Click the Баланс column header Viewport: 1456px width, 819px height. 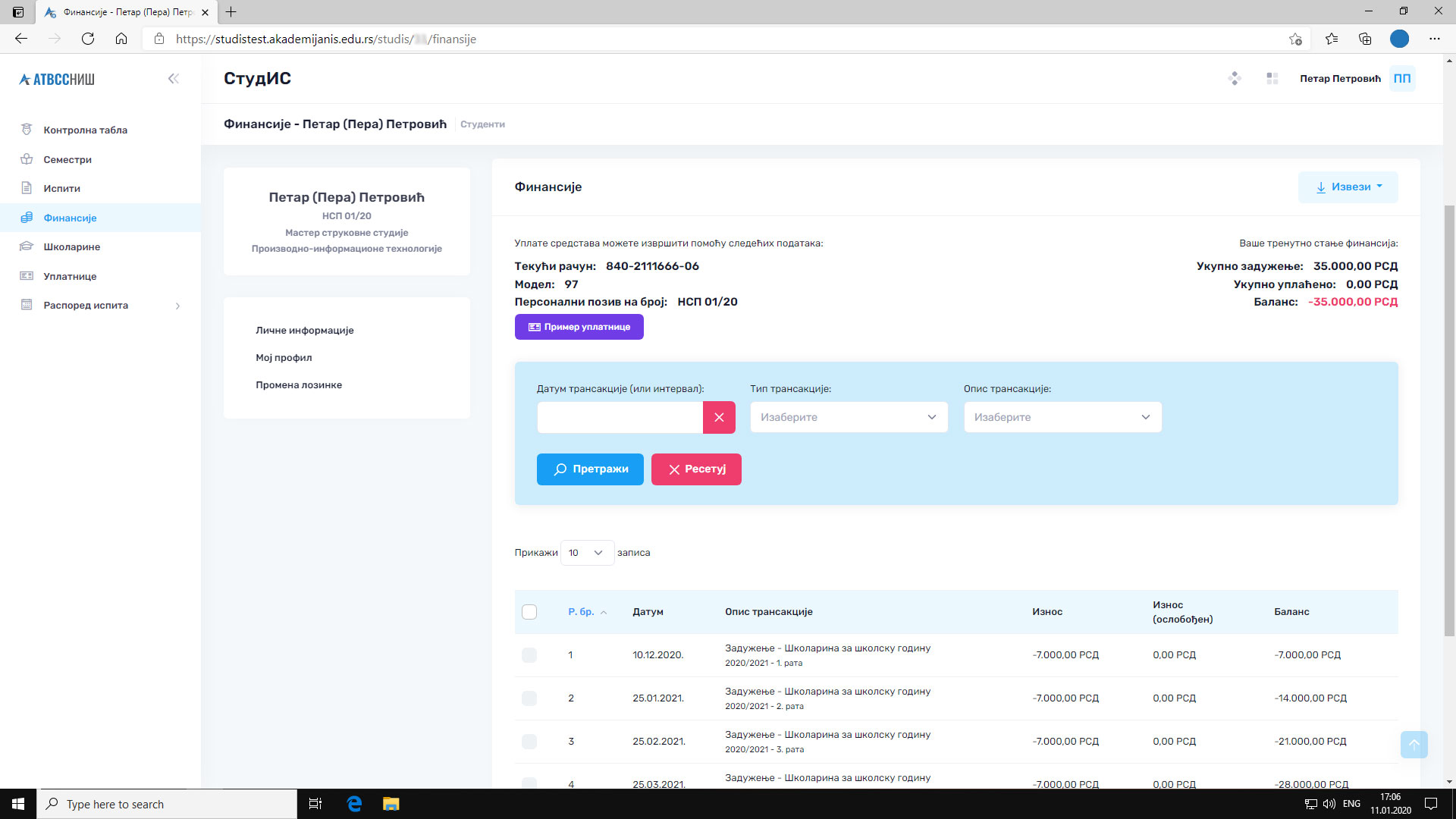point(1291,612)
